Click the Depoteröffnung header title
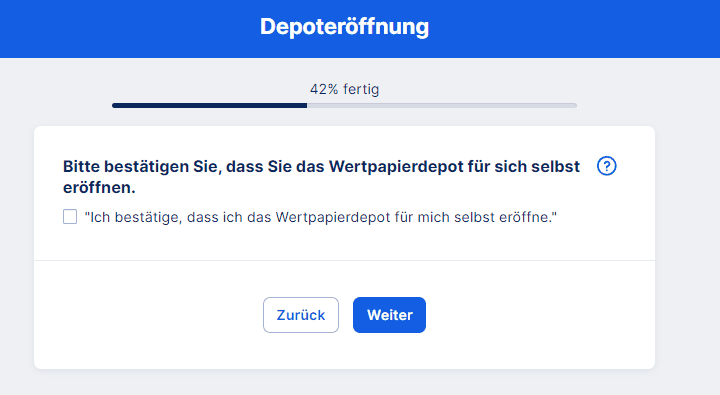The width and height of the screenshot is (720, 395). (x=344, y=27)
